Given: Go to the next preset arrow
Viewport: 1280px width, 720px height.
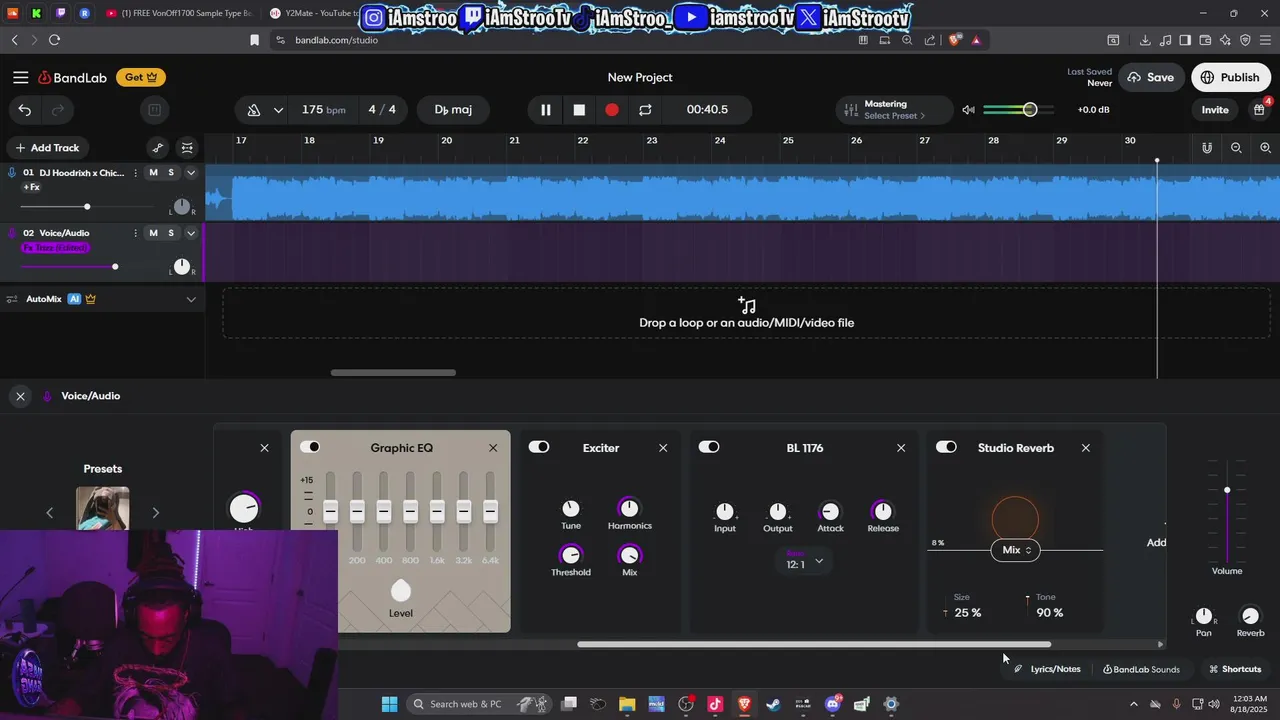Looking at the screenshot, I should (155, 513).
